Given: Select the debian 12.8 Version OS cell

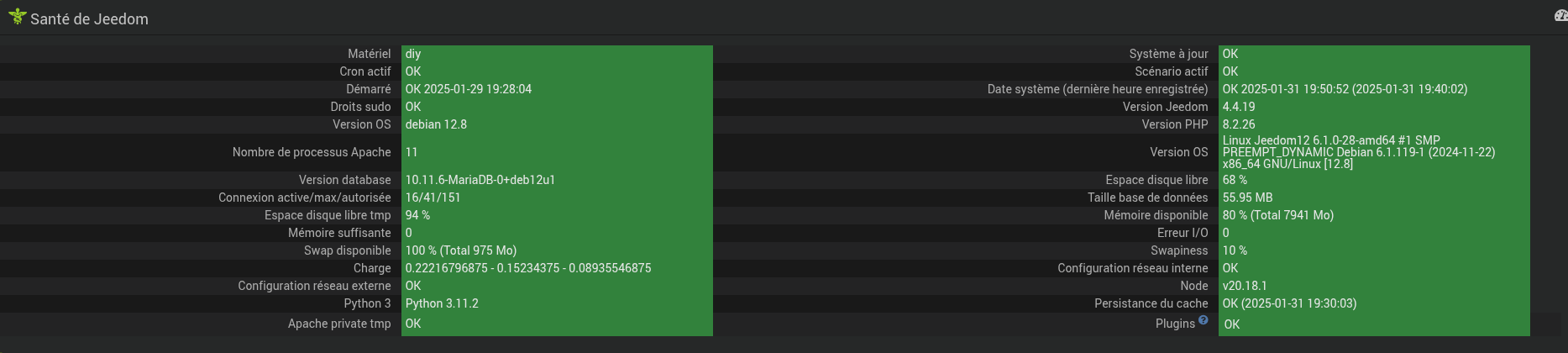Looking at the screenshot, I should pyautogui.click(x=436, y=124).
